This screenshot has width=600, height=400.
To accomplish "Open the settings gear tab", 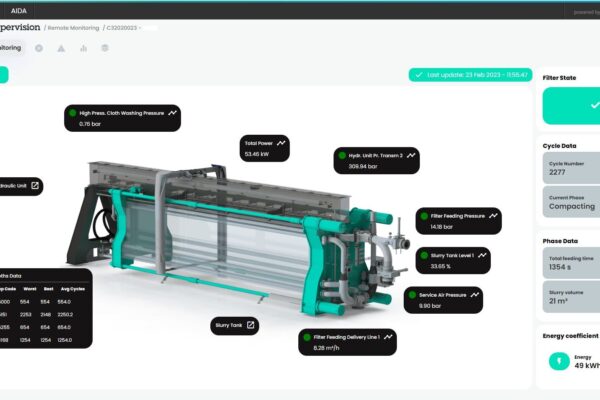I will (x=38, y=47).
